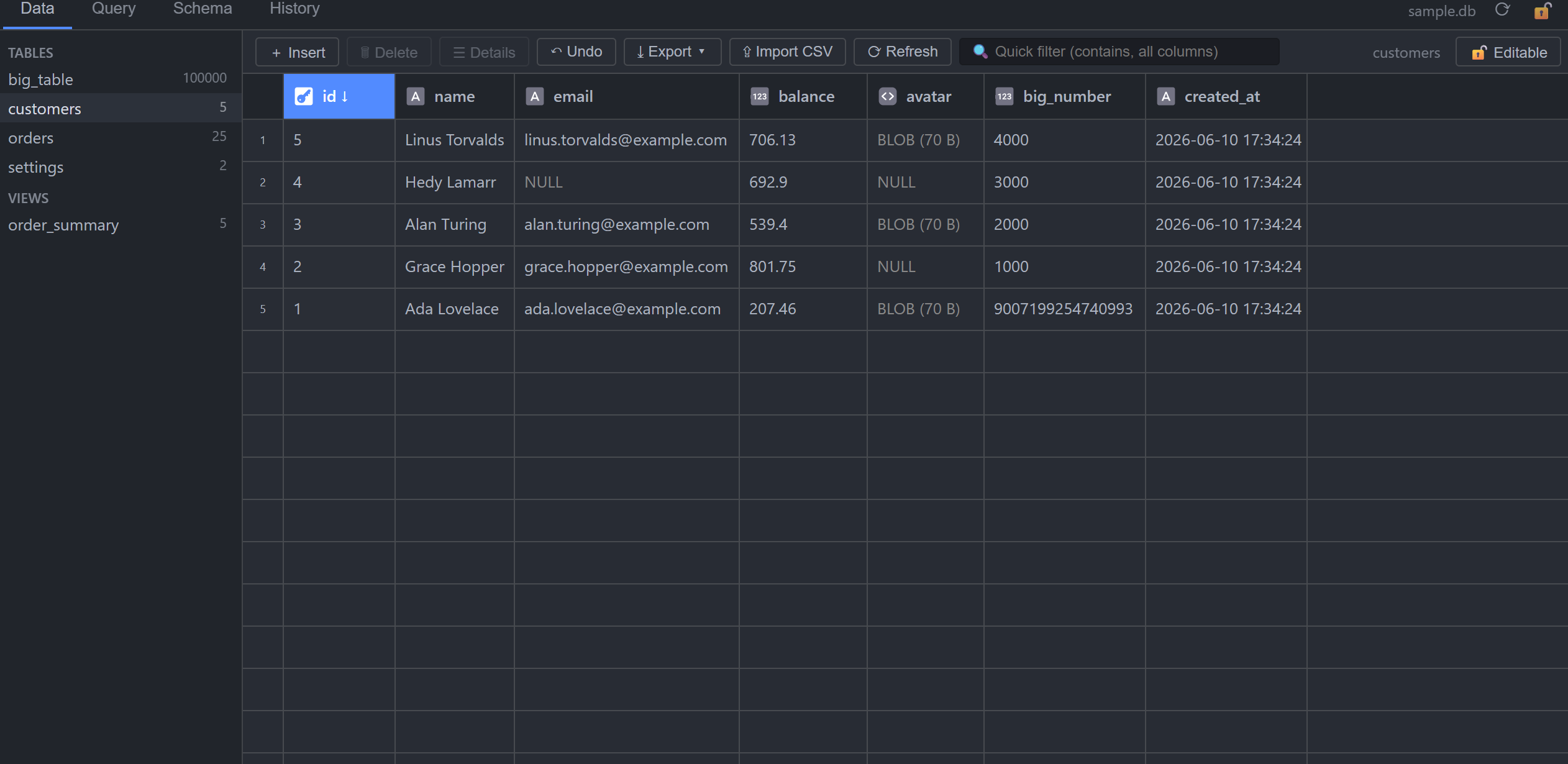Select row number 3 header
The image size is (1568, 764).
click(263, 225)
